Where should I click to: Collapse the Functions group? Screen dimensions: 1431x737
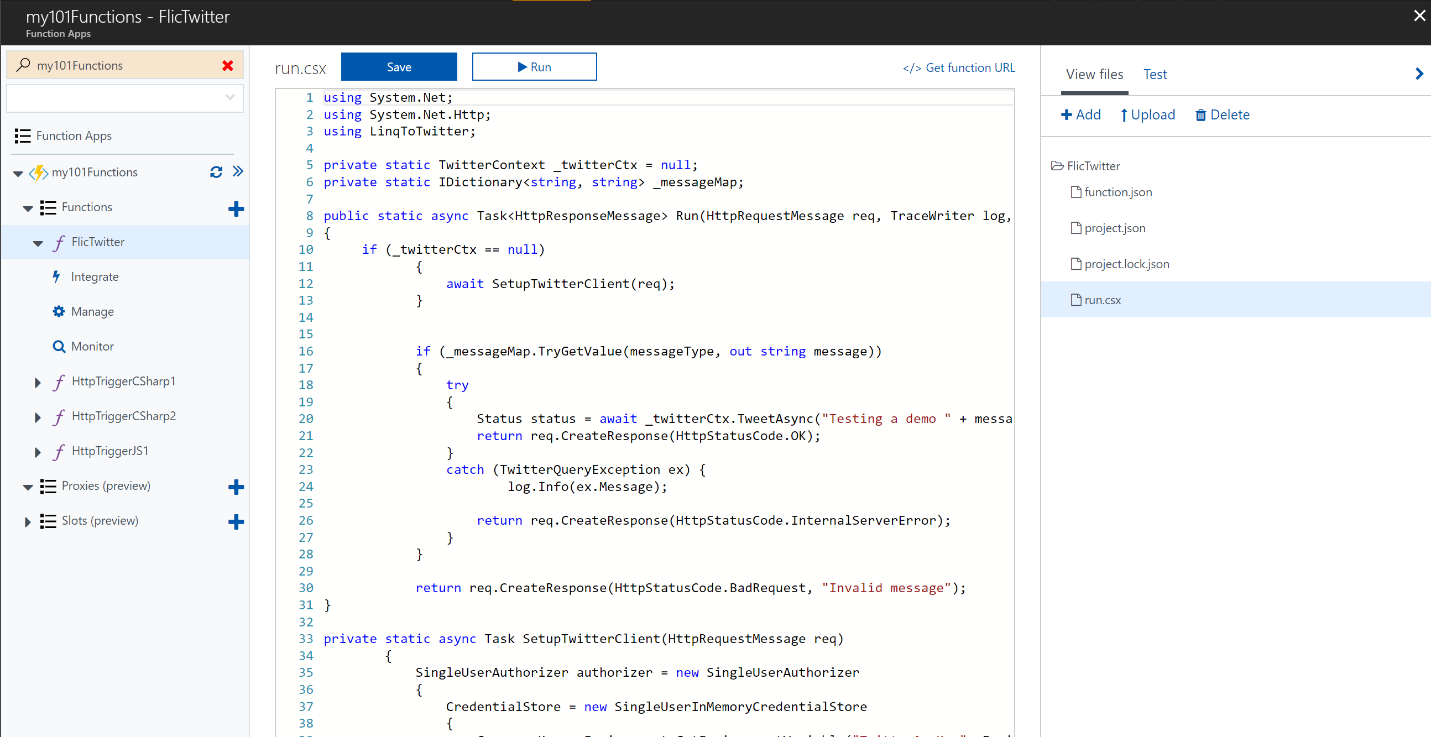coord(28,208)
